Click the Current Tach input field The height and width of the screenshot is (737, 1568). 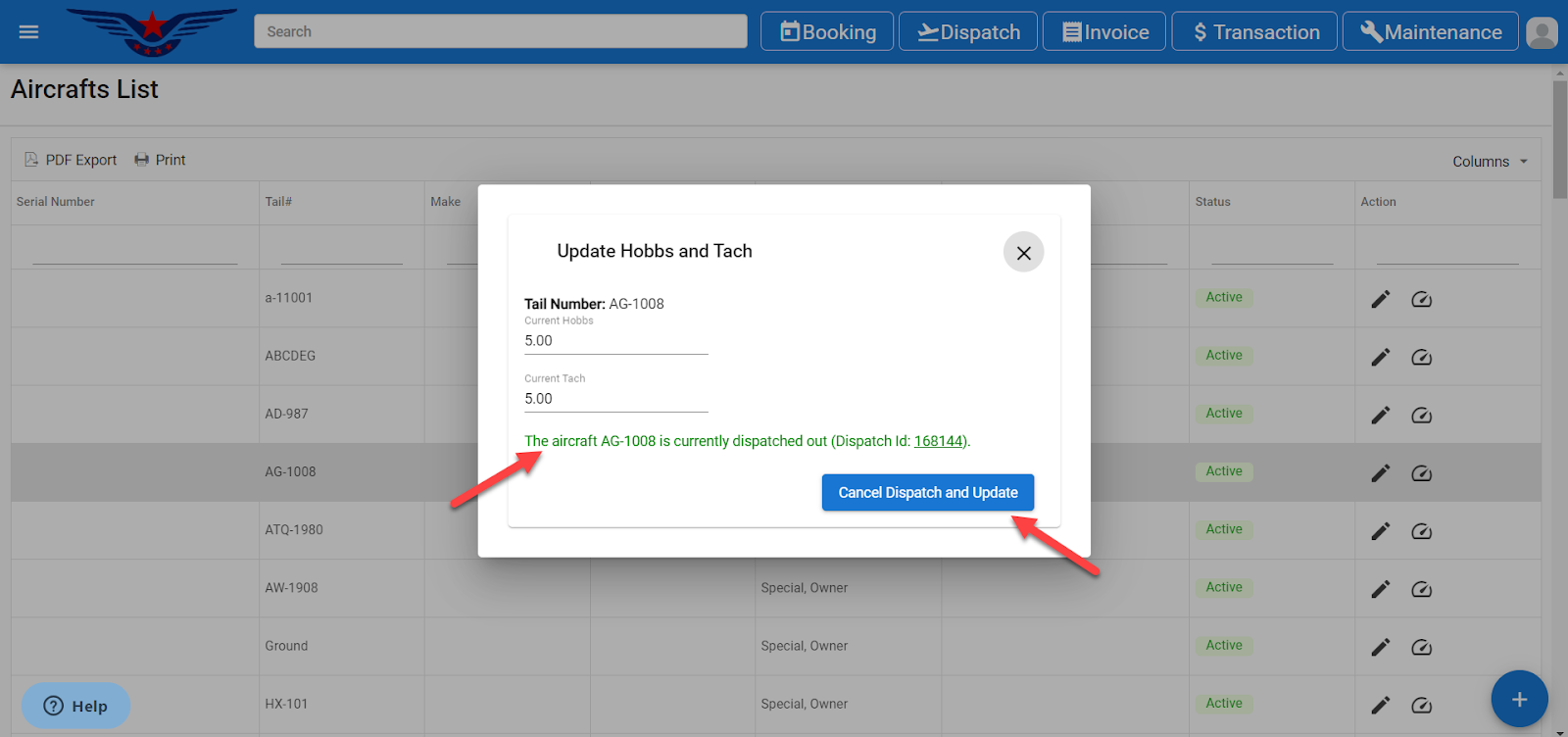(614, 399)
